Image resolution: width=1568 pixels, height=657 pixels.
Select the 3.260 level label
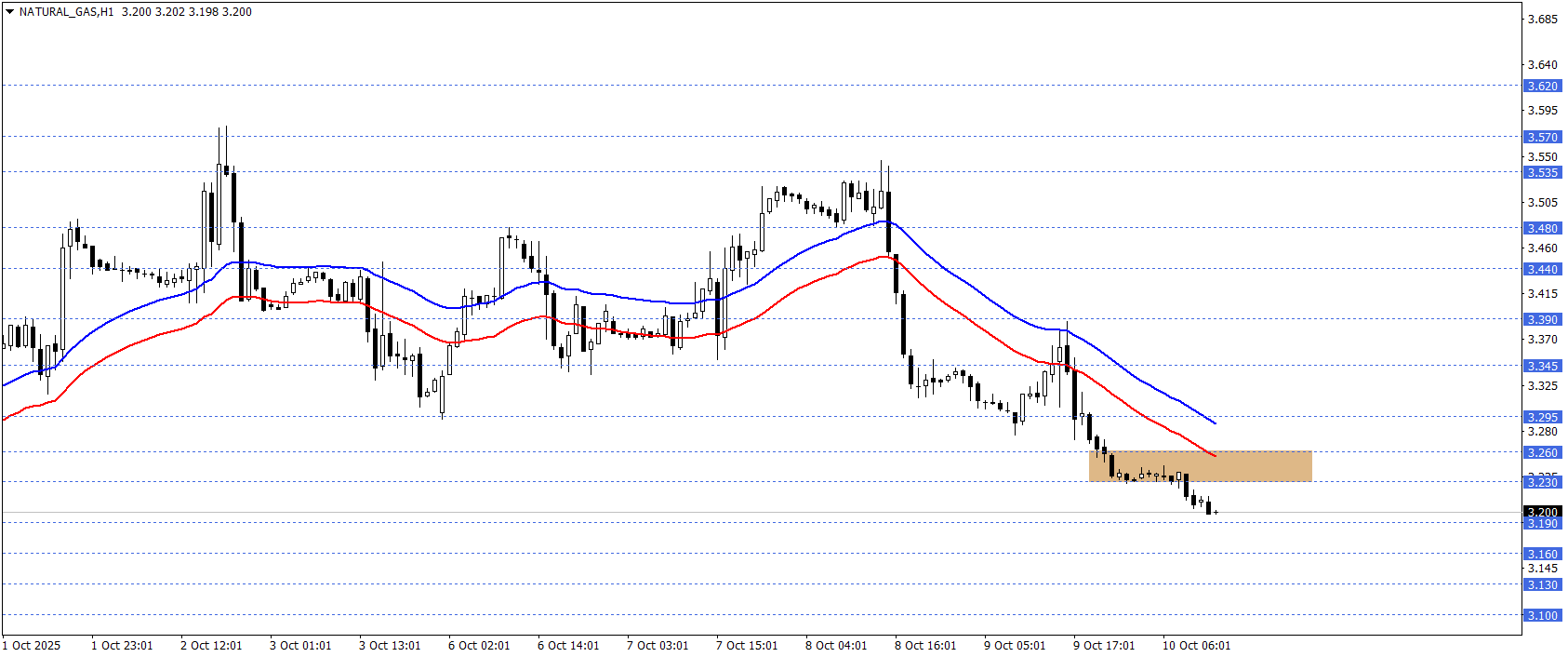(1542, 452)
